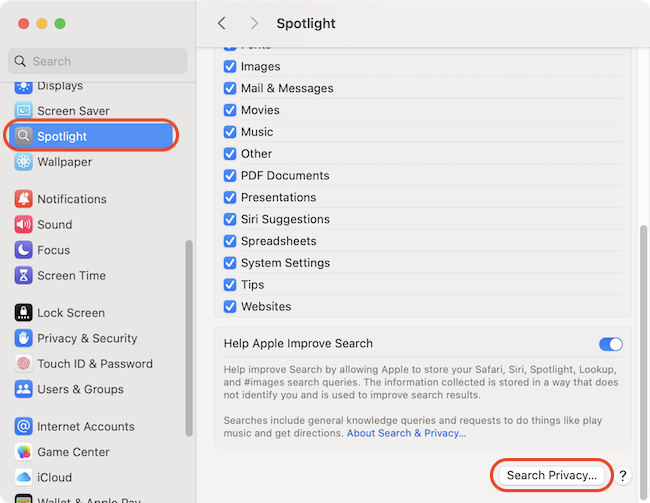Open the About Search & Privacy link

[406, 433]
